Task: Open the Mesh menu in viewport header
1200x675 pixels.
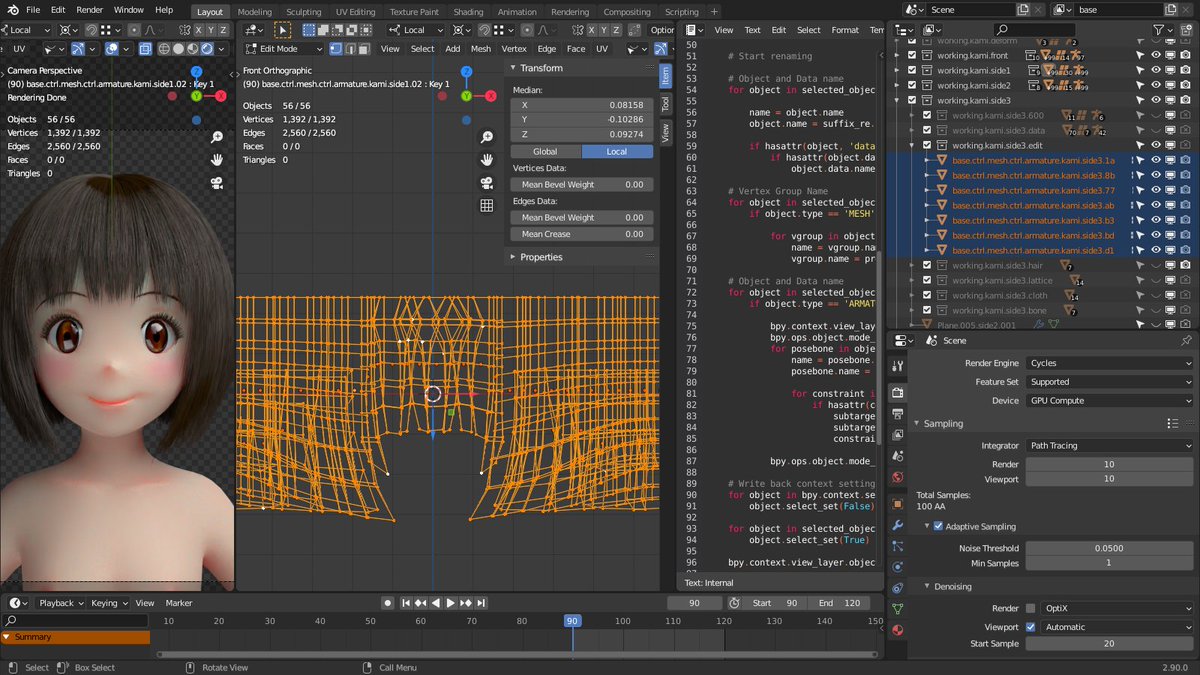Action: coord(481,48)
